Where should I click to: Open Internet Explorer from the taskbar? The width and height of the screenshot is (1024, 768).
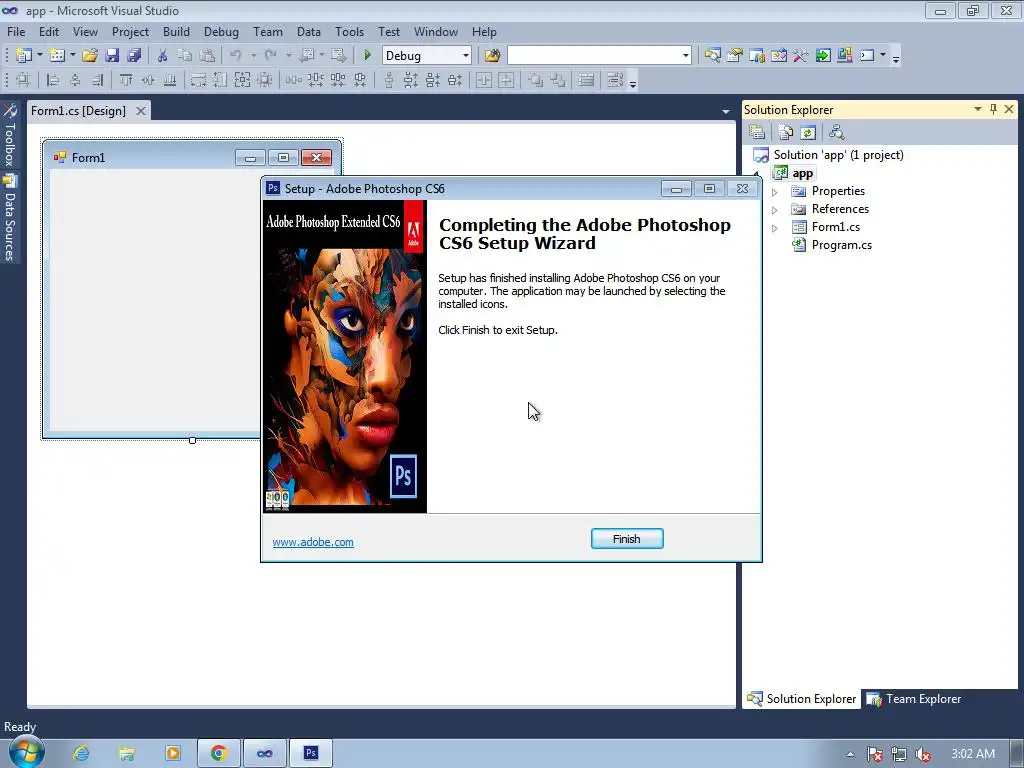(x=81, y=753)
